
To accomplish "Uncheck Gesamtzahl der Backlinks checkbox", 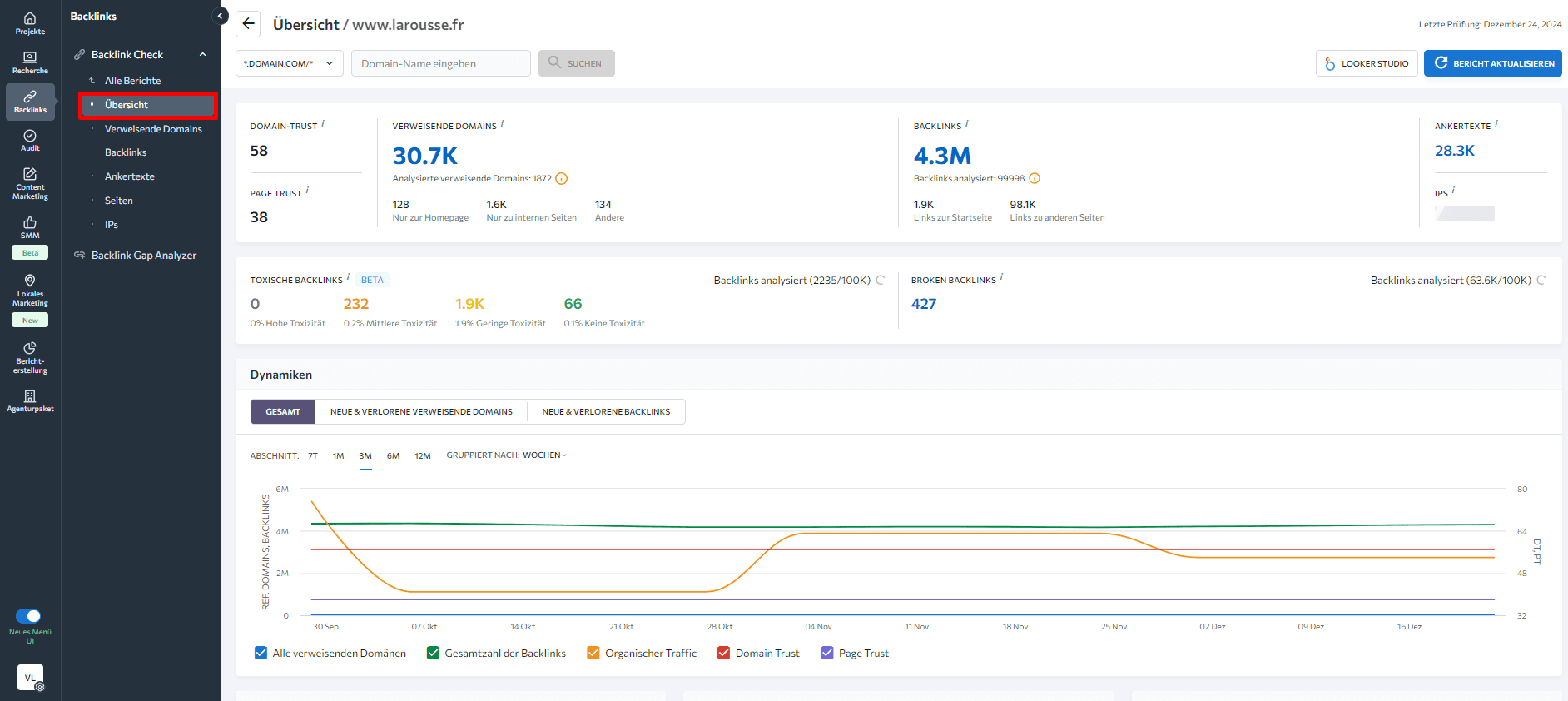I will pyautogui.click(x=433, y=653).
